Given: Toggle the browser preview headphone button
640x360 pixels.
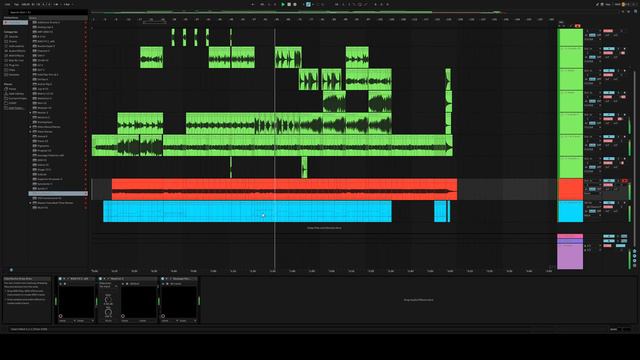Looking at the screenshot, I should 11,270.
